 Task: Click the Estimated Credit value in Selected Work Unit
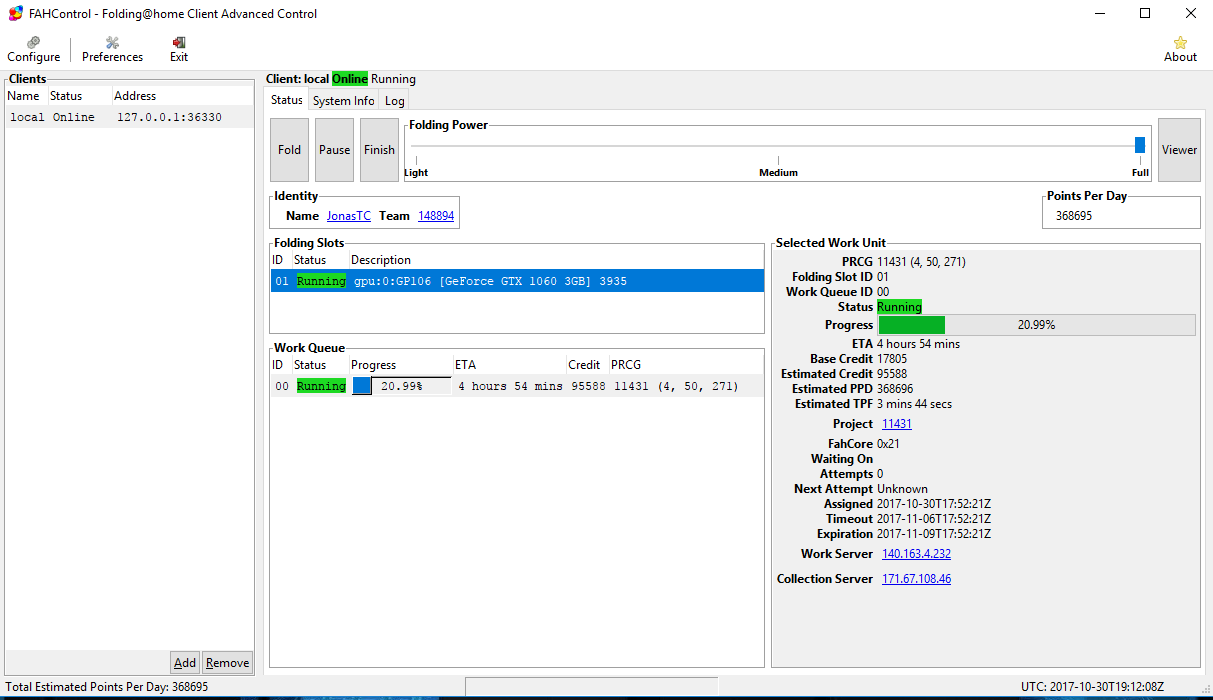(x=892, y=374)
